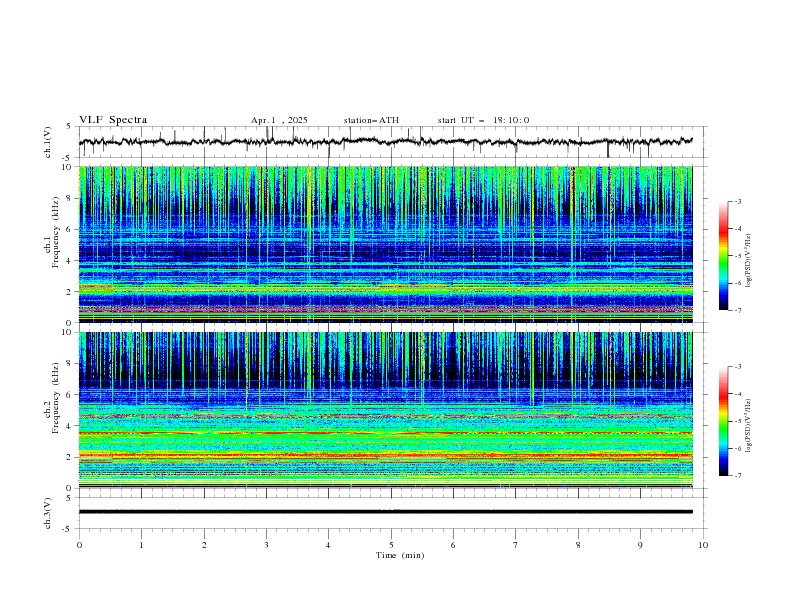Click the "-5" tick on upper colorbar

[x=737, y=256]
